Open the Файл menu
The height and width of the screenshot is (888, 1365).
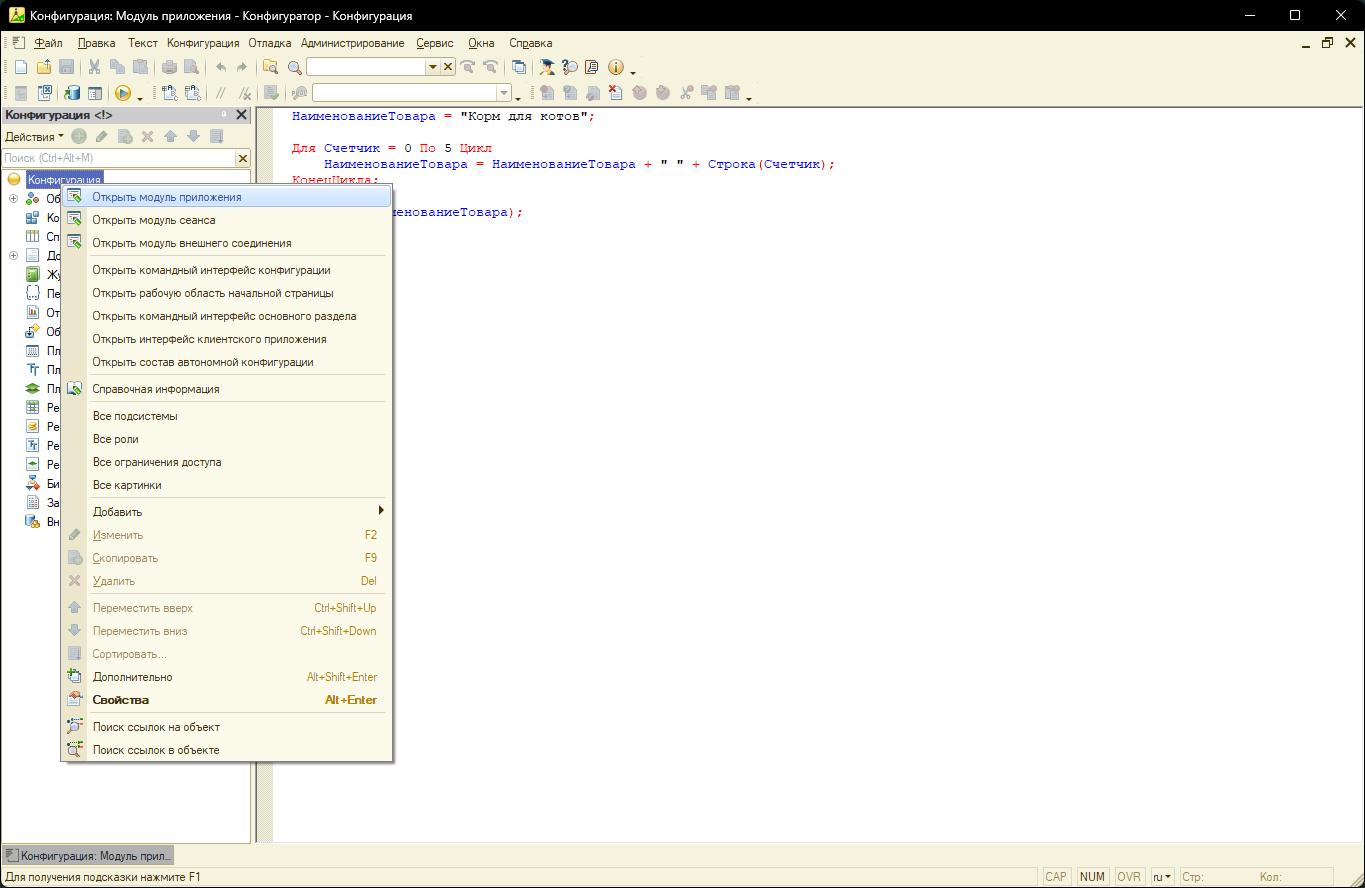tap(48, 43)
